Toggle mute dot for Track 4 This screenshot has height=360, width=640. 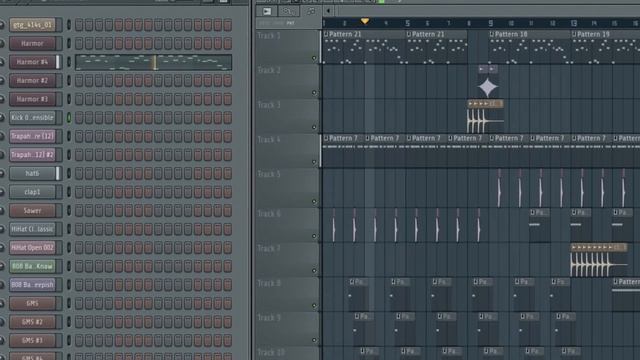click(314, 162)
